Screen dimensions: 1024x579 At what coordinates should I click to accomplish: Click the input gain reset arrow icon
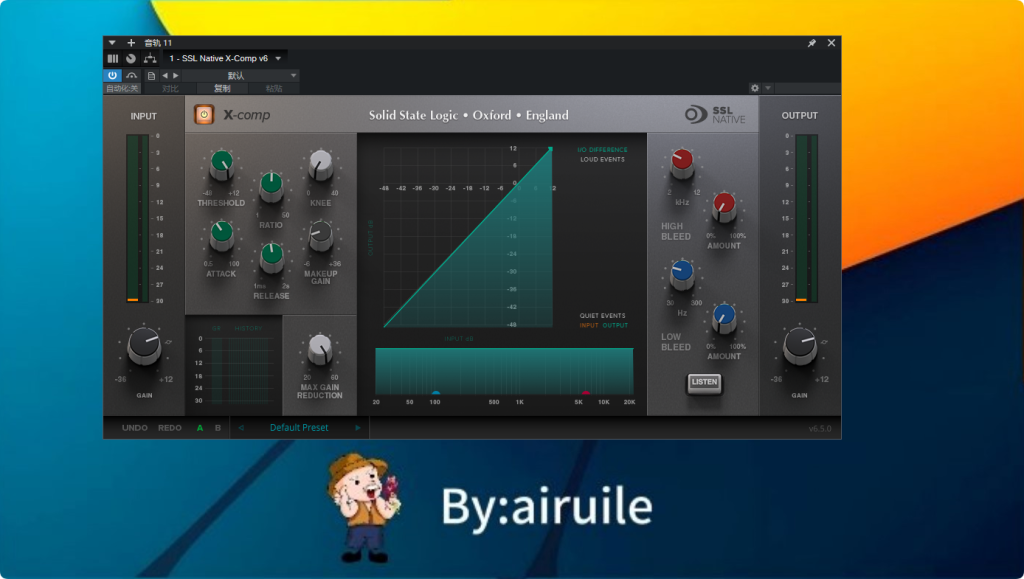(x=168, y=342)
